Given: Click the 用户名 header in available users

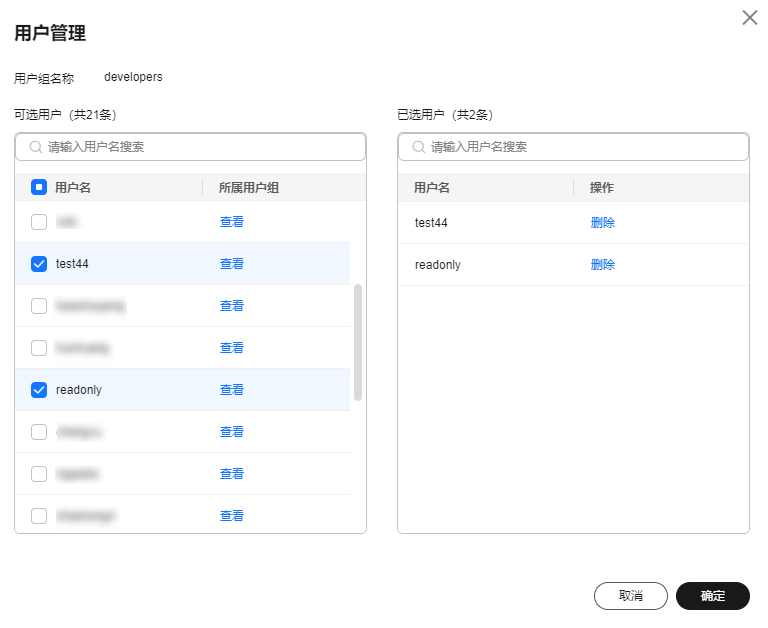Looking at the screenshot, I should click(73, 187).
